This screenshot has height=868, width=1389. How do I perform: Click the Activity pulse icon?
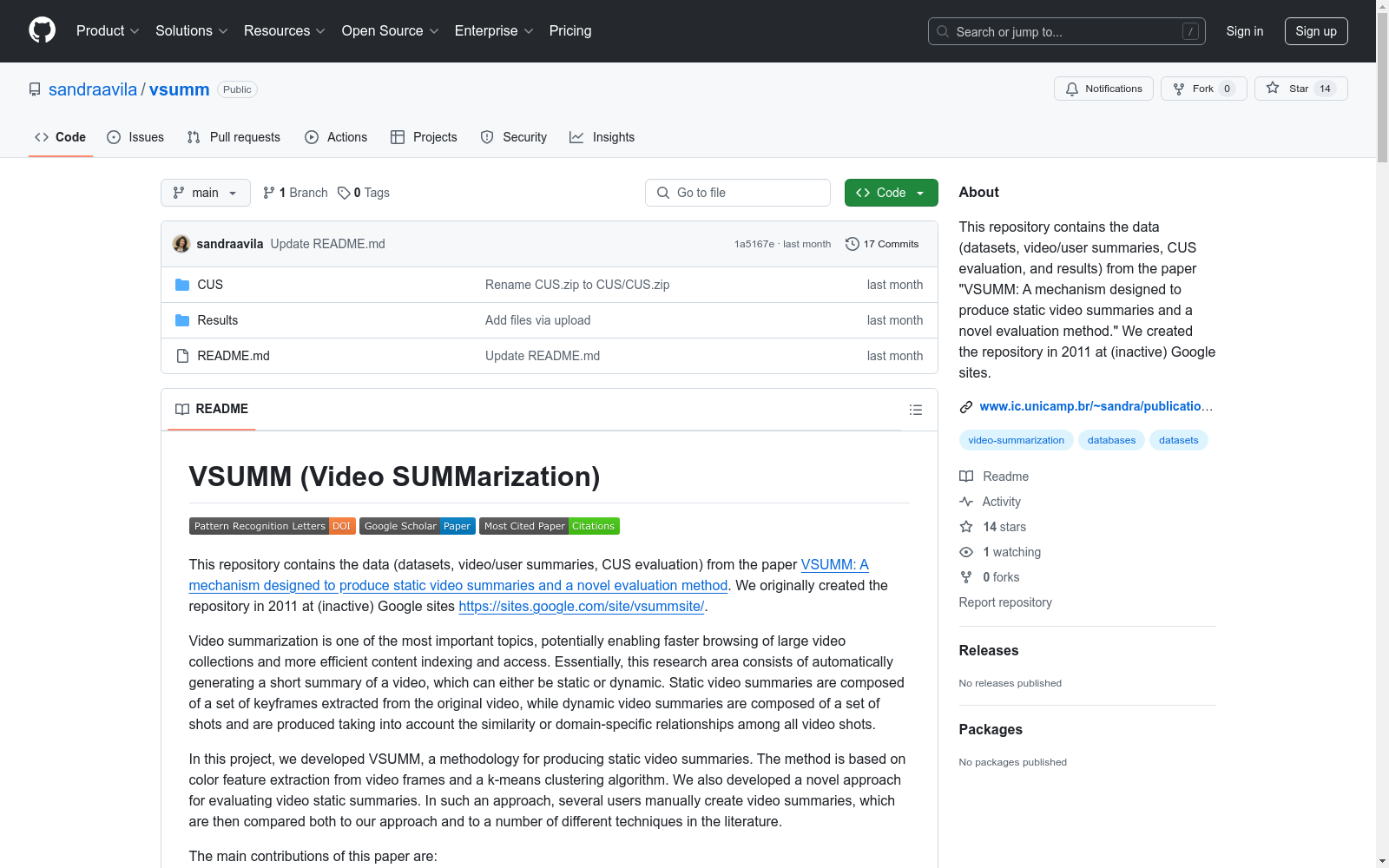[966, 502]
